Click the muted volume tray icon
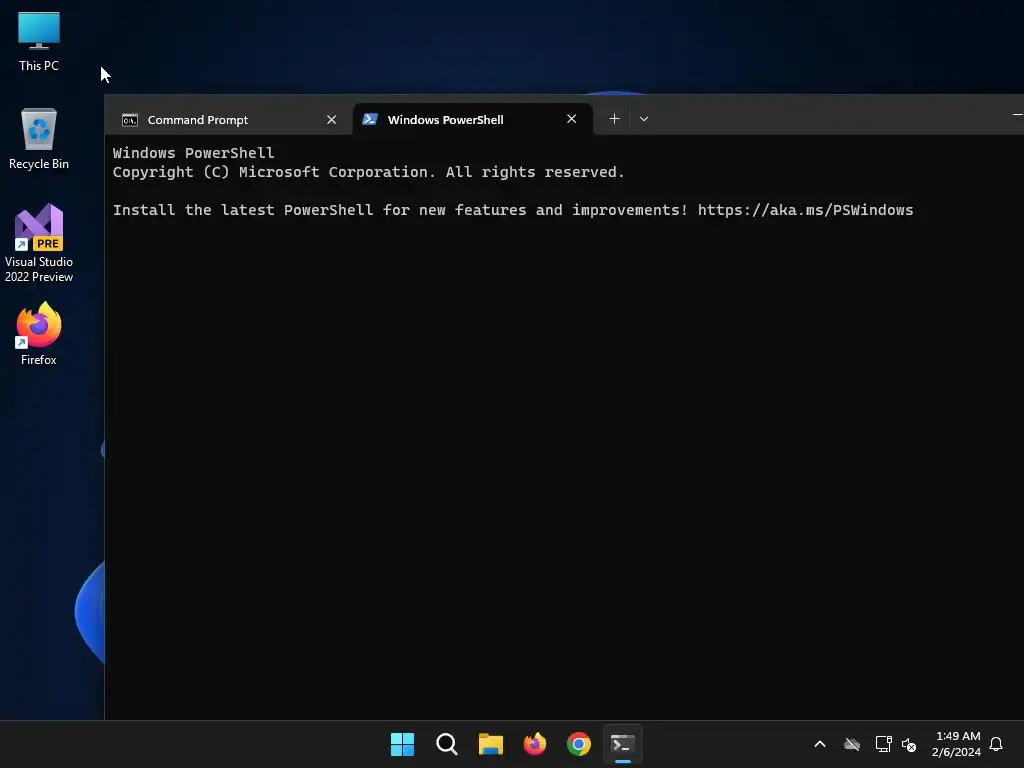Image resolution: width=1024 pixels, height=768 pixels. click(x=909, y=744)
